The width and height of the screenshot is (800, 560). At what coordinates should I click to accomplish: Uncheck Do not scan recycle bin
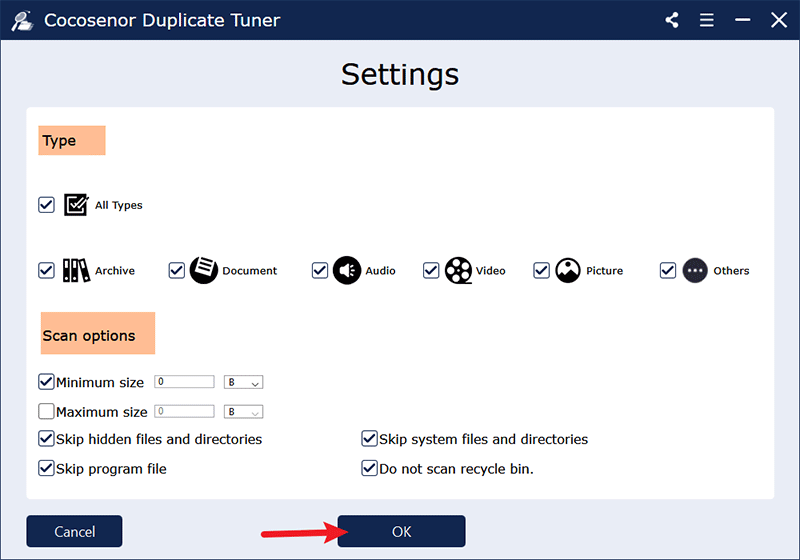pos(369,468)
